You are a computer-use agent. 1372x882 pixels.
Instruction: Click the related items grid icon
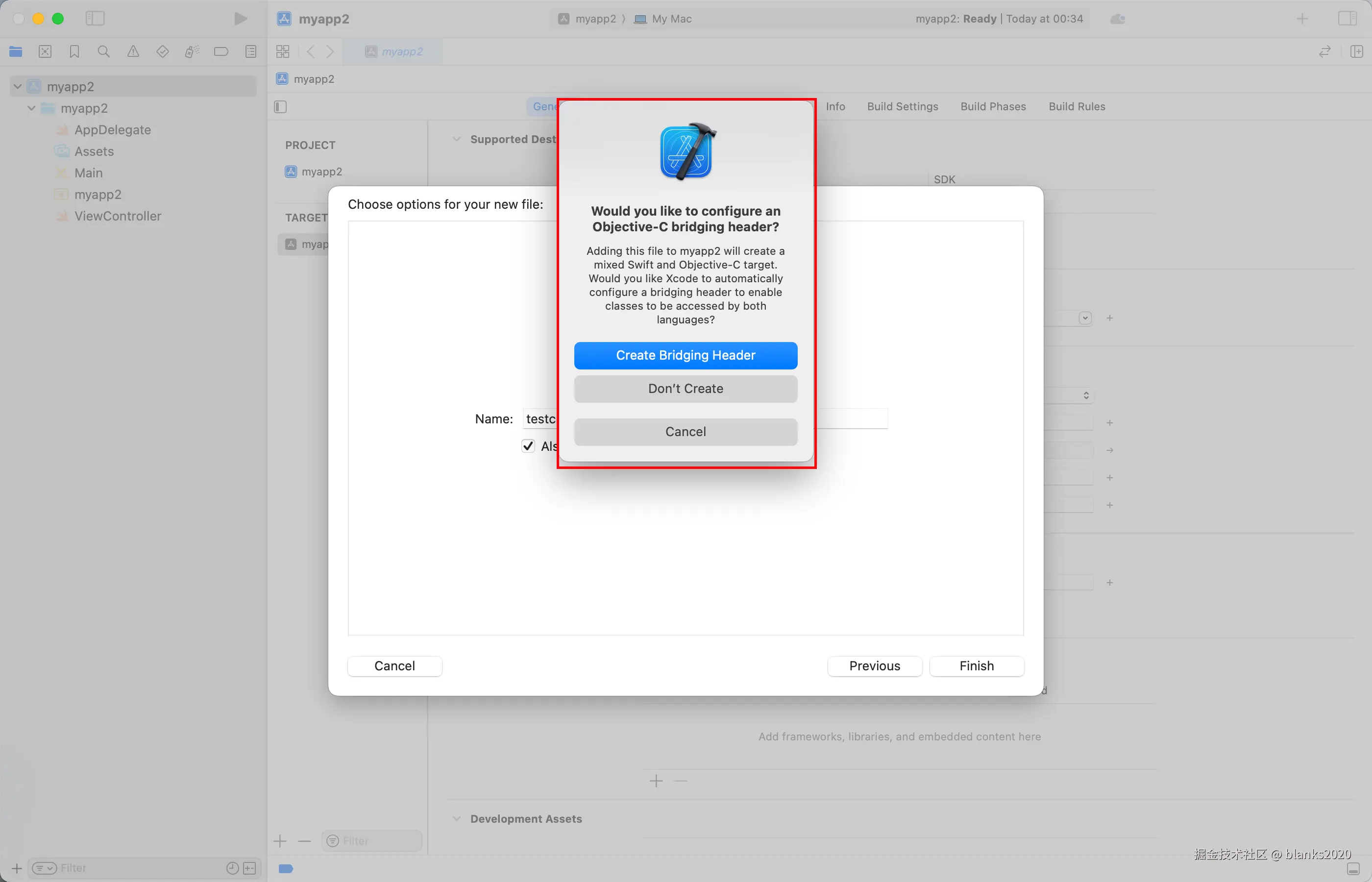pyautogui.click(x=283, y=51)
